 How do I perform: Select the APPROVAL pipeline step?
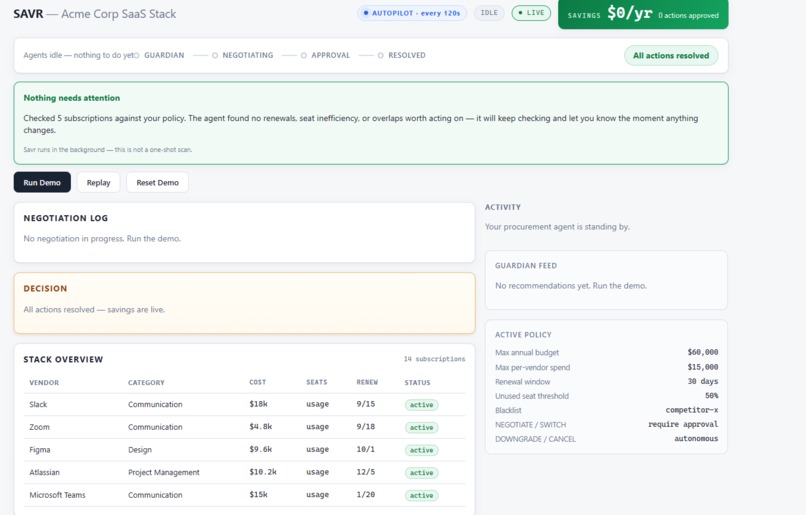325,55
